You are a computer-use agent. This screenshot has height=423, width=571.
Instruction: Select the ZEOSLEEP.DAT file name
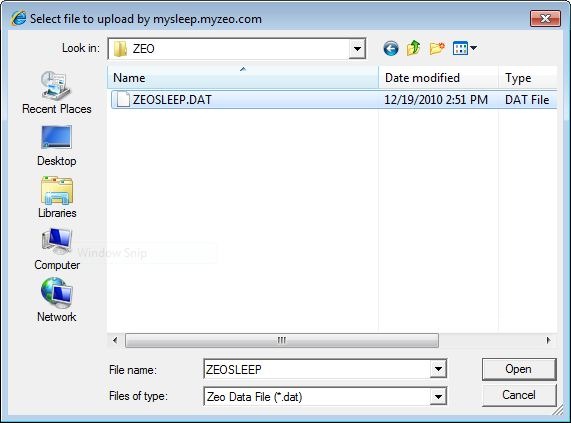[172, 99]
